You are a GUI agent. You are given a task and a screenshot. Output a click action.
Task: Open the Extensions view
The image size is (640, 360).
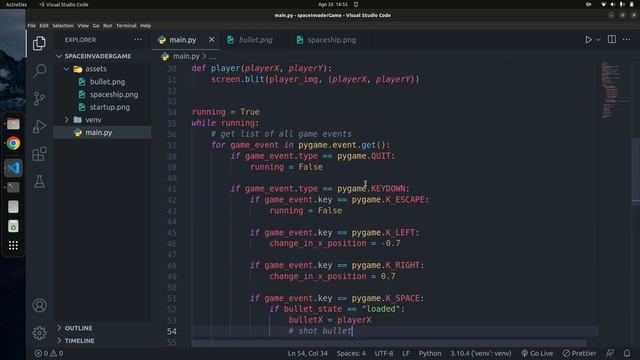[39, 154]
